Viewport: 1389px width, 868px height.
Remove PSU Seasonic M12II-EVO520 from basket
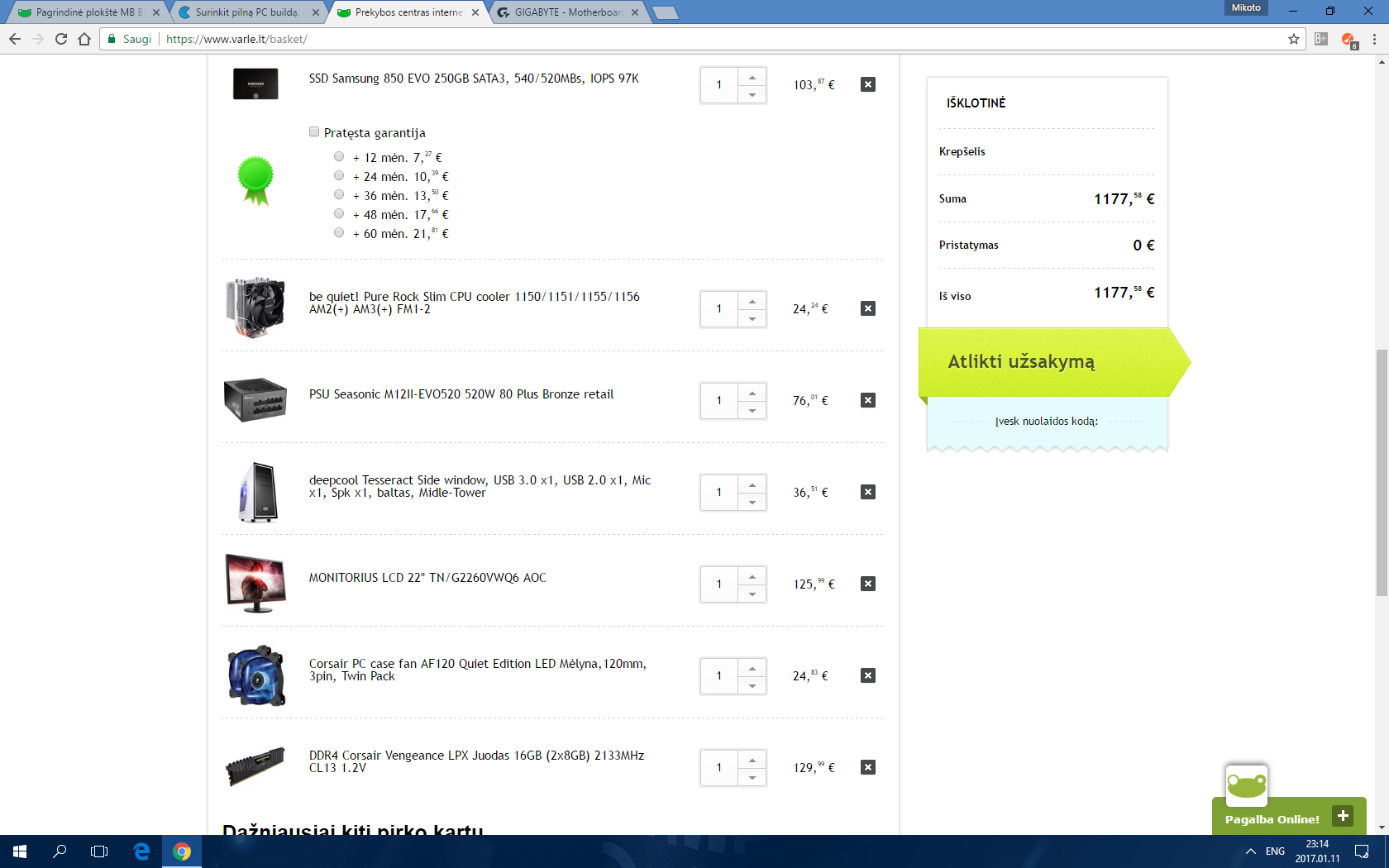point(867,400)
